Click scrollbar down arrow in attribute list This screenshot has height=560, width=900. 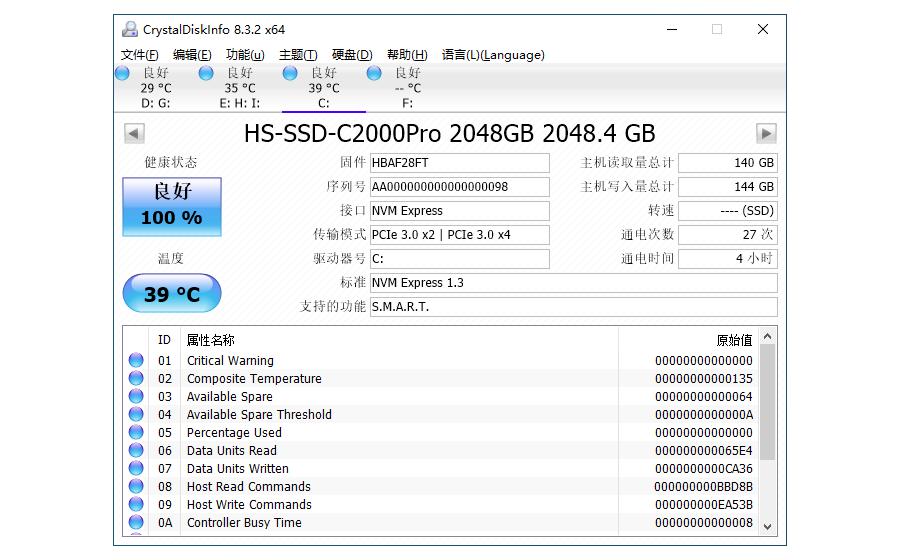(767, 527)
